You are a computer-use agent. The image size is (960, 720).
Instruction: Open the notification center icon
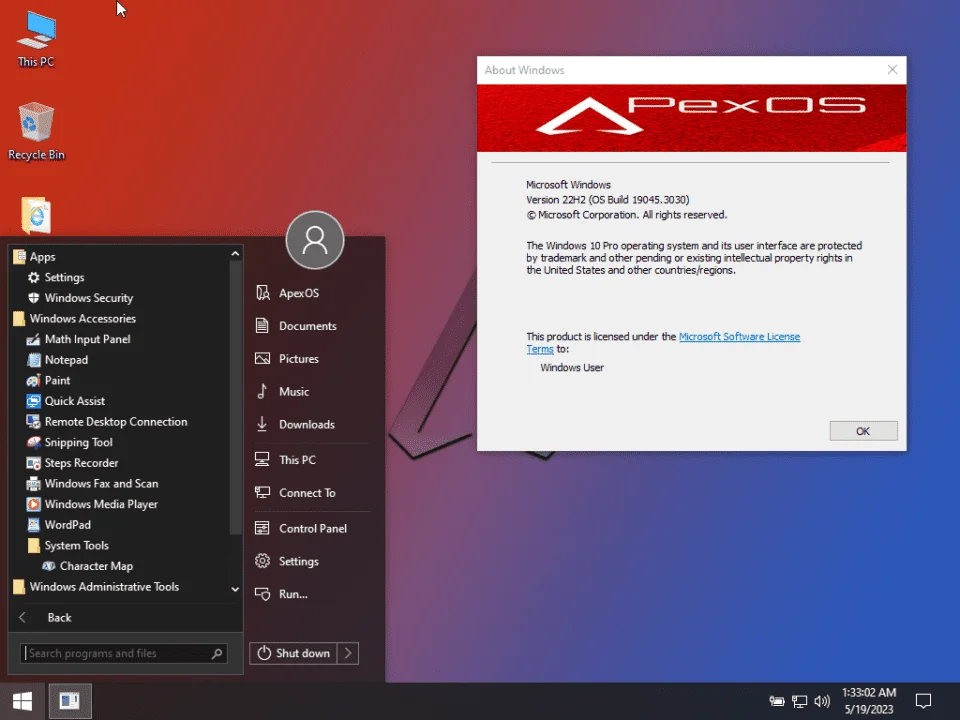pyautogui.click(x=923, y=700)
